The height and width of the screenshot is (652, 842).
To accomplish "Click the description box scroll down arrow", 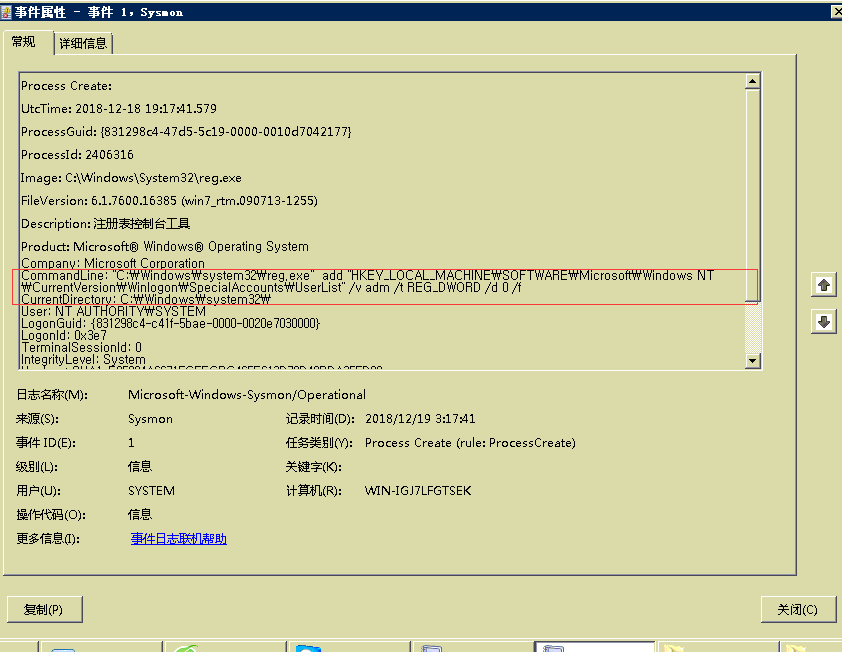I will pos(753,361).
